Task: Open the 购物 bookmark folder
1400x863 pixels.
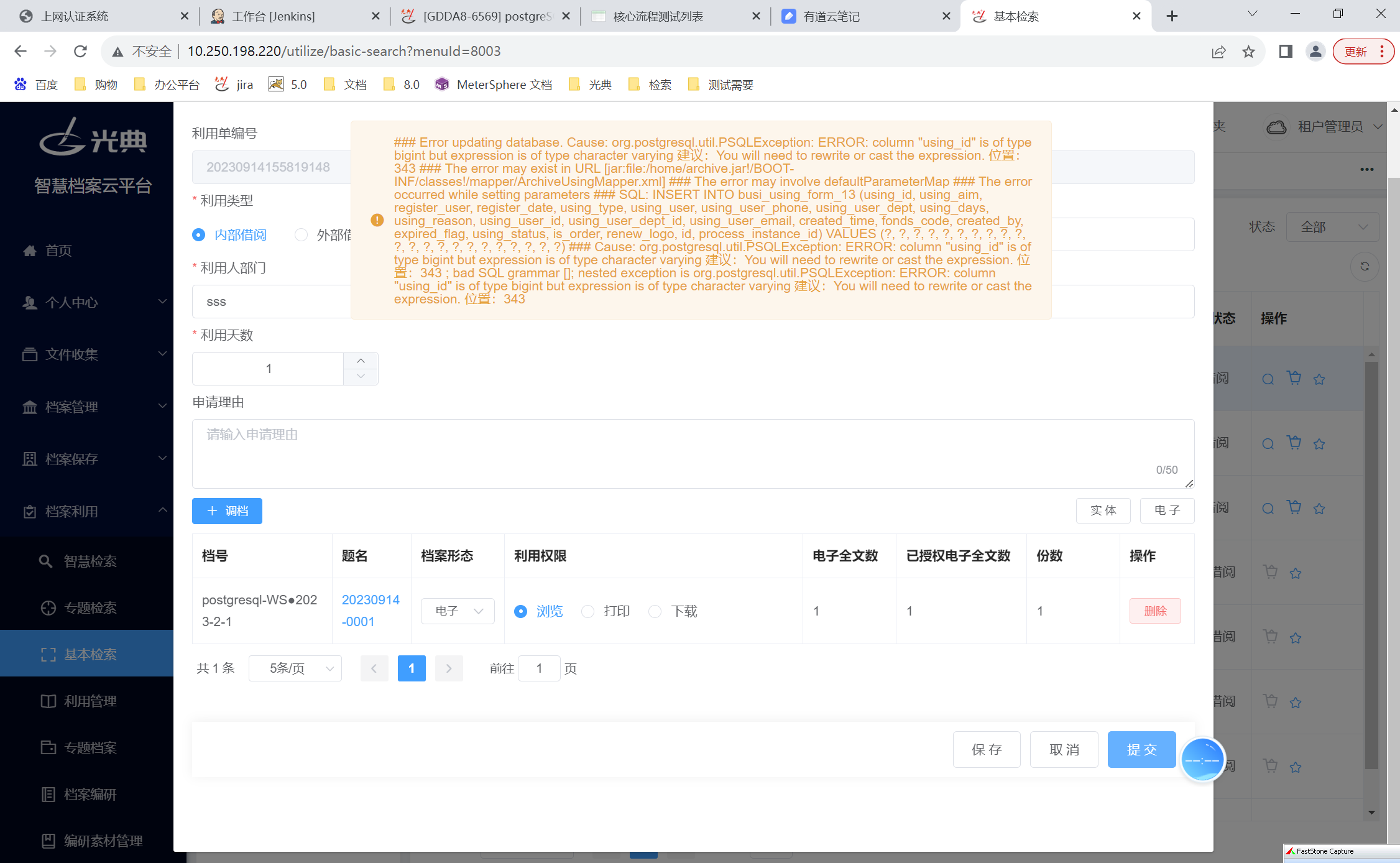Action: point(96,85)
